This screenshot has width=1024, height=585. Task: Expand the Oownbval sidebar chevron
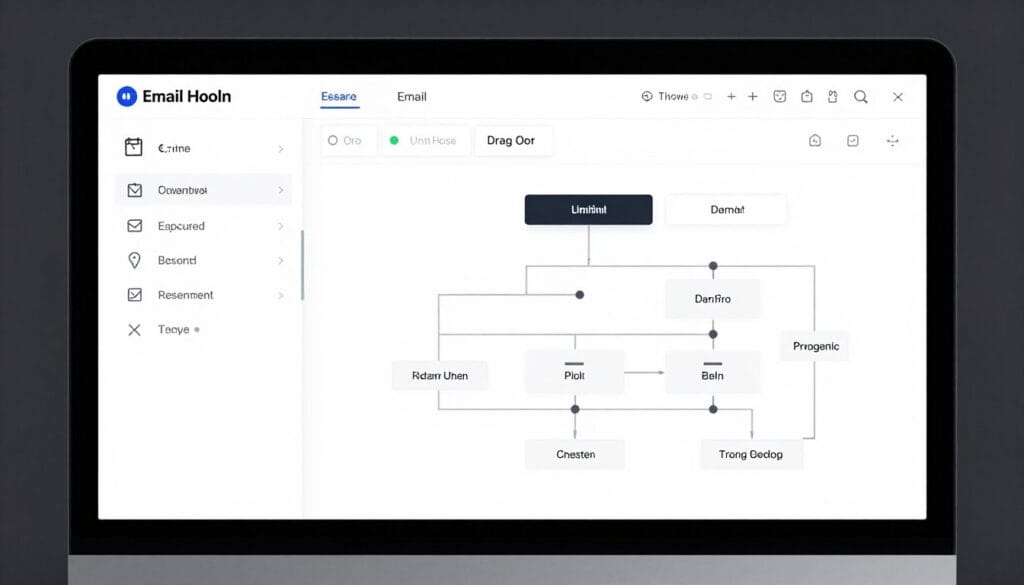click(x=281, y=190)
